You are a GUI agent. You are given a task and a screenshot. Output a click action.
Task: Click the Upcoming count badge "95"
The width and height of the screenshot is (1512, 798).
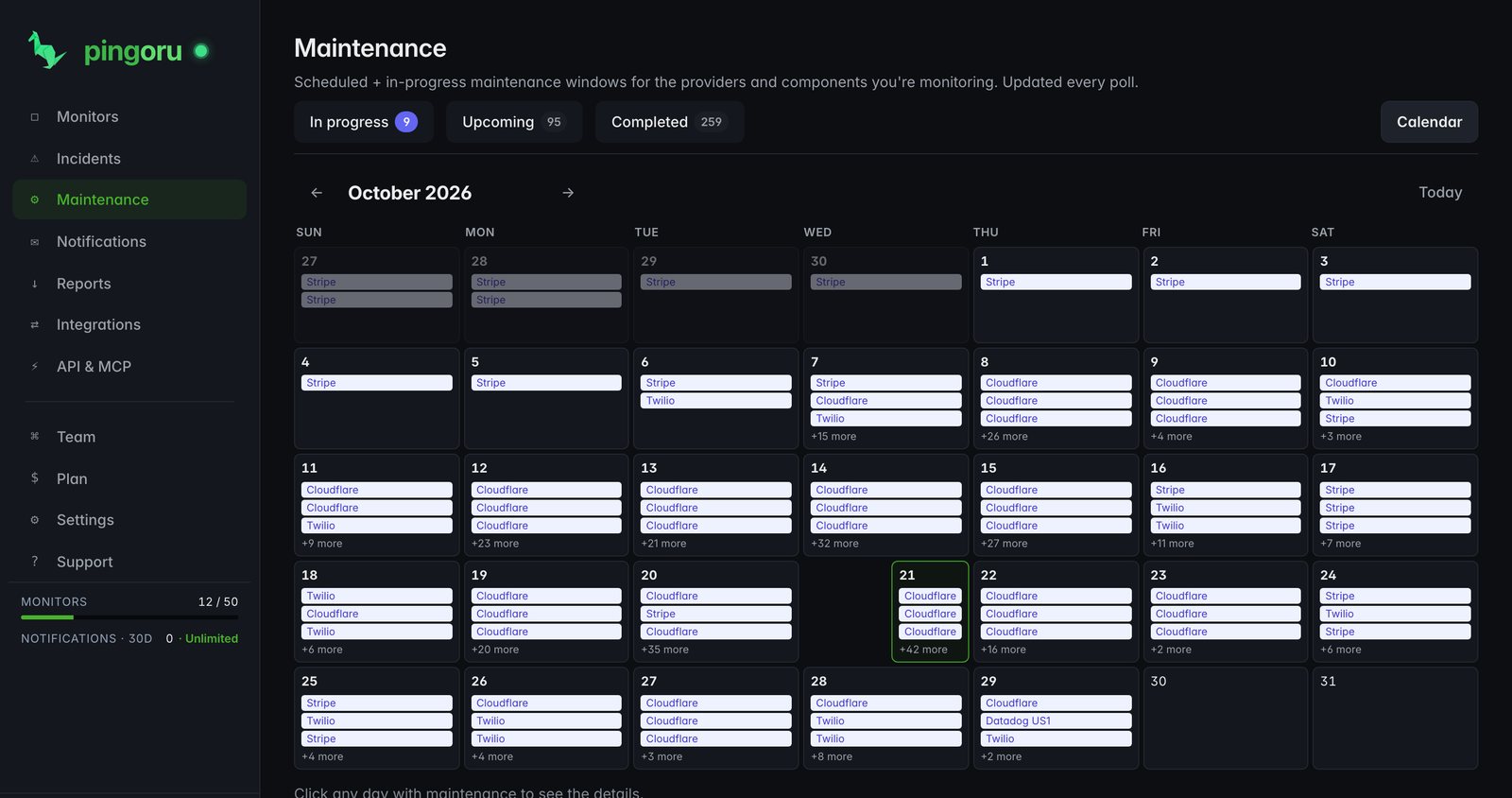[554, 122]
